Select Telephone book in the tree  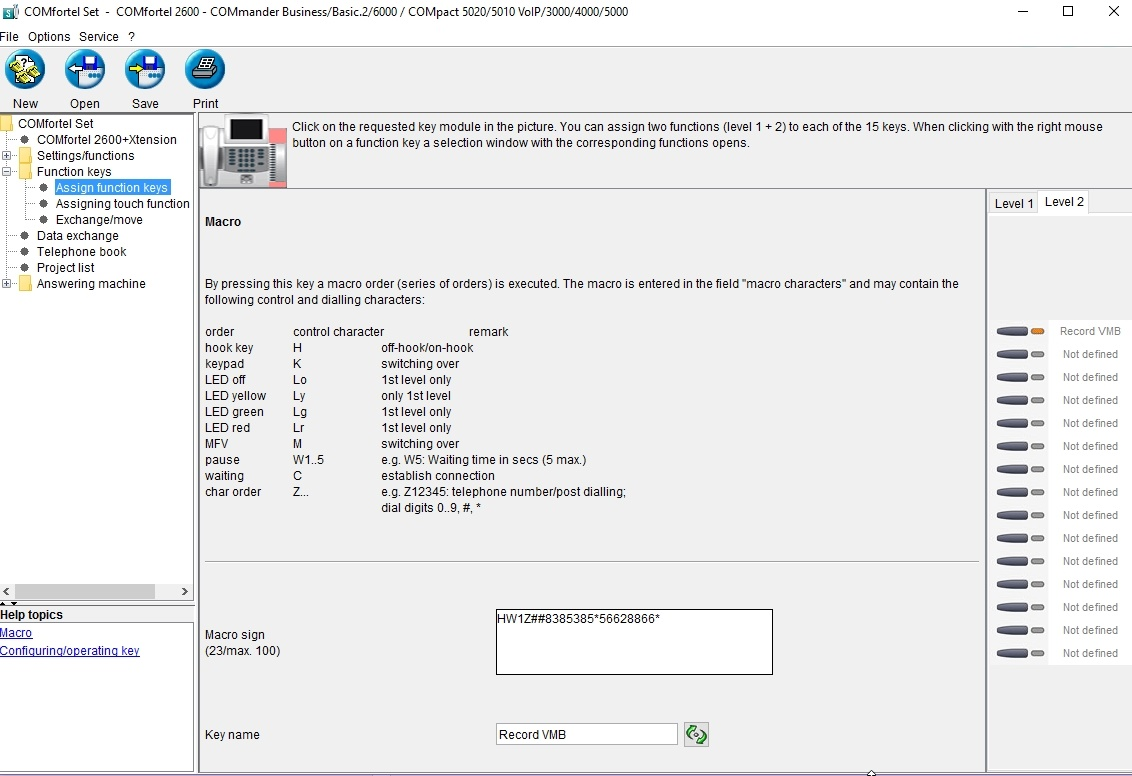(x=81, y=252)
